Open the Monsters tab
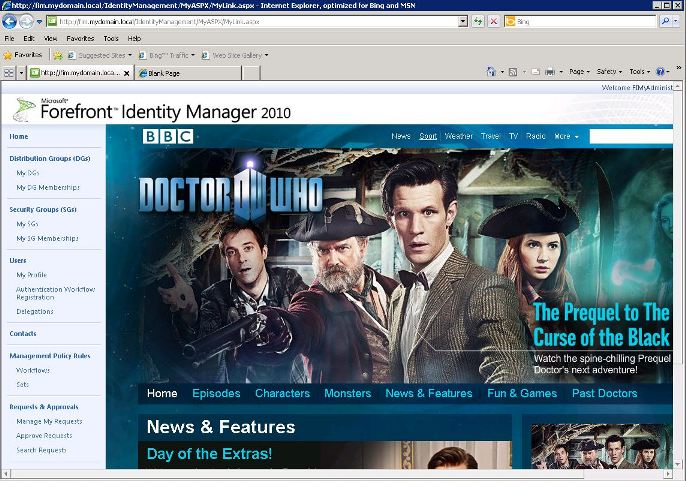Viewport: 686px width, 481px height. point(347,393)
